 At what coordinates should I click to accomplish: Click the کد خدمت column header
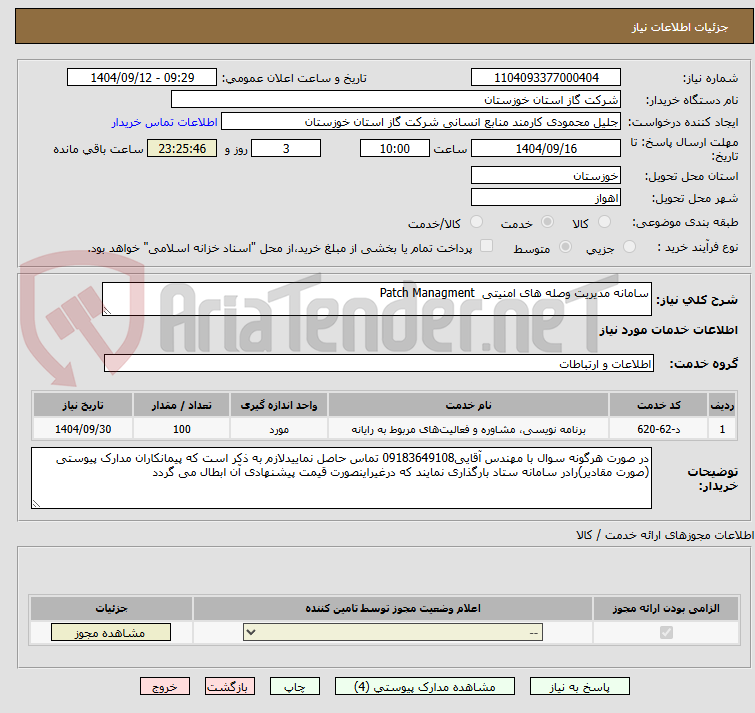point(658,405)
